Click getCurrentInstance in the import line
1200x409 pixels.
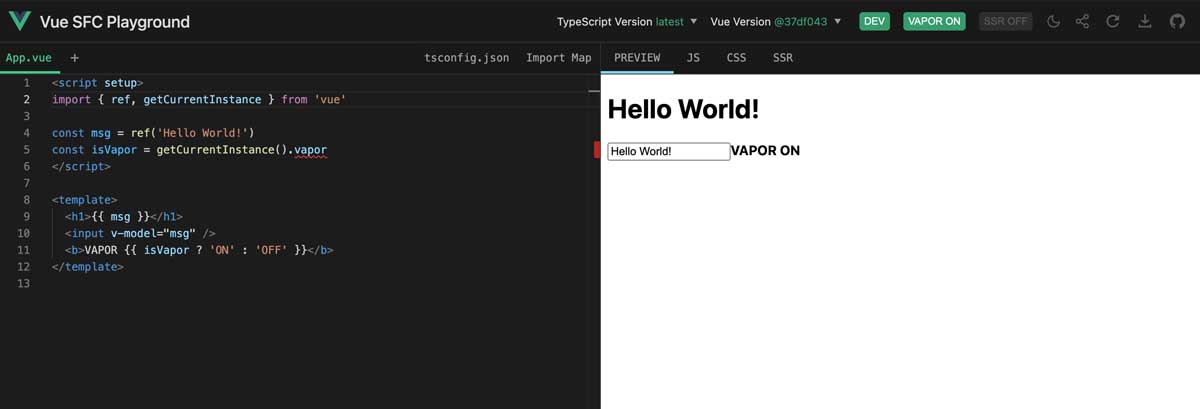(201, 99)
